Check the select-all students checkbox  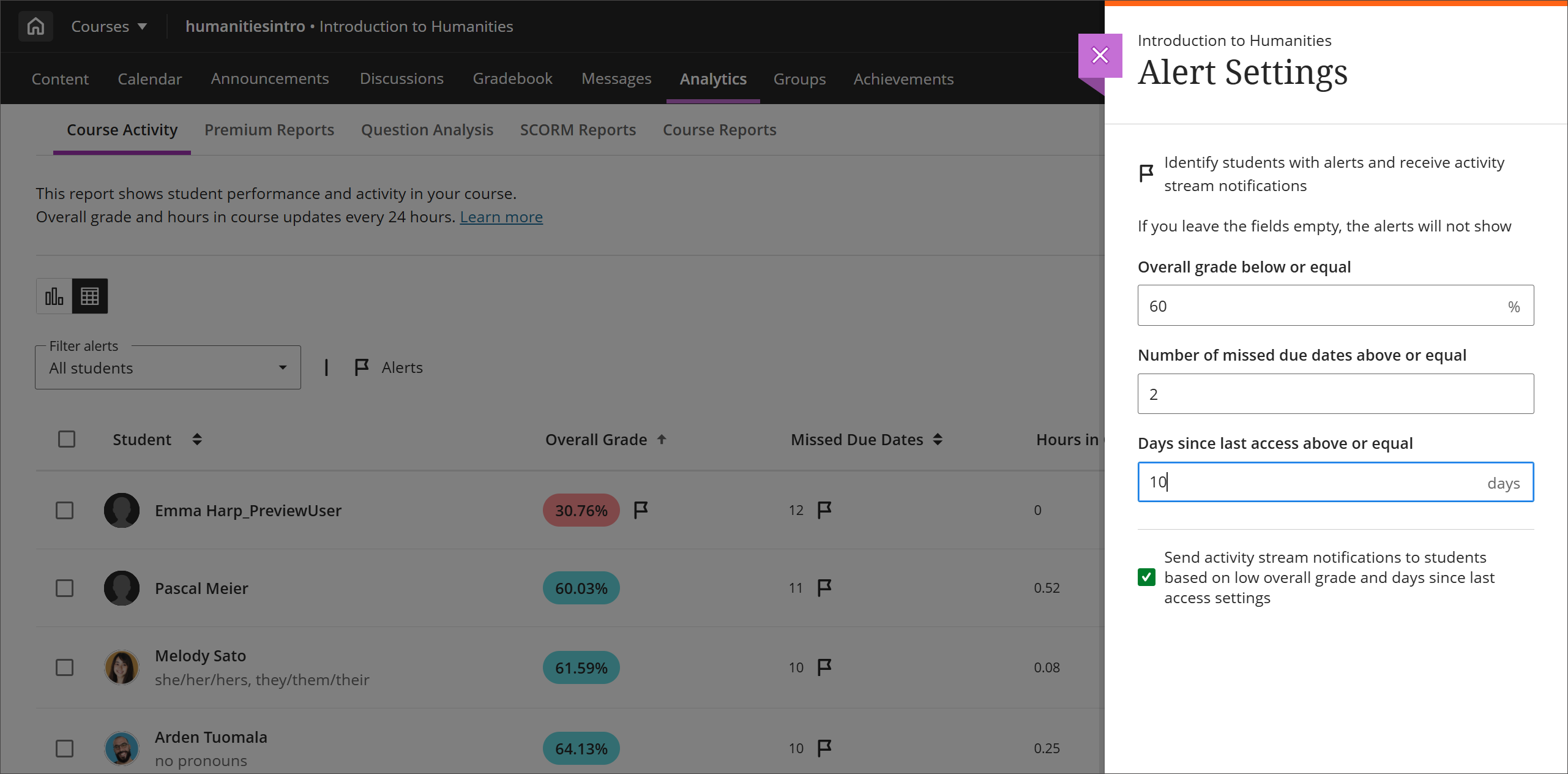[67, 439]
